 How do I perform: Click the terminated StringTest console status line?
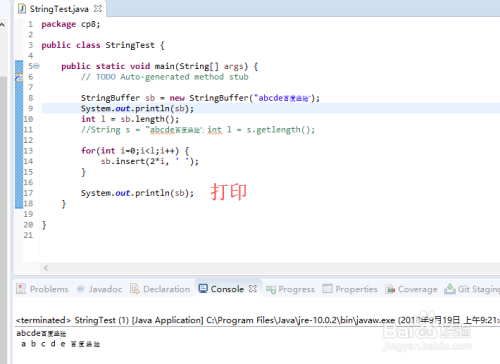[x=258, y=320]
